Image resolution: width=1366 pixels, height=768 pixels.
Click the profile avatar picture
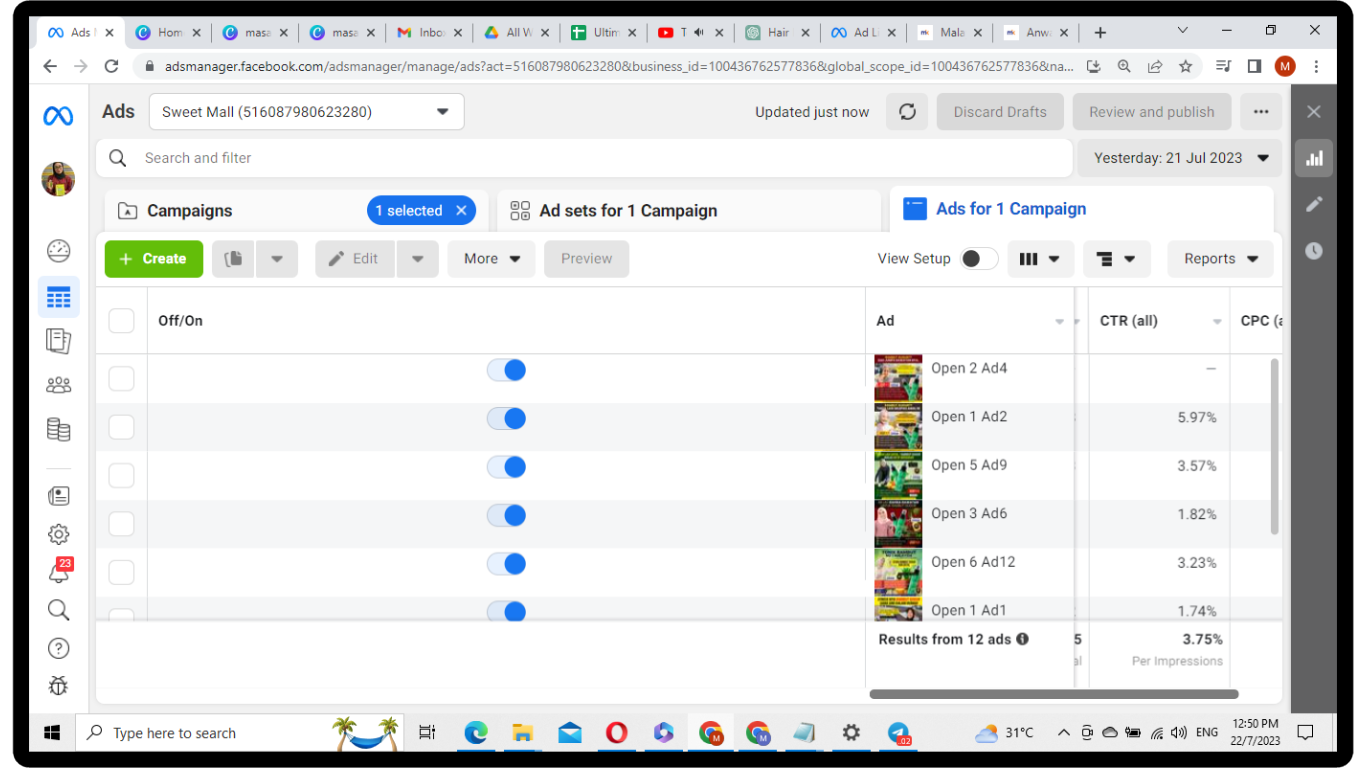point(58,179)
